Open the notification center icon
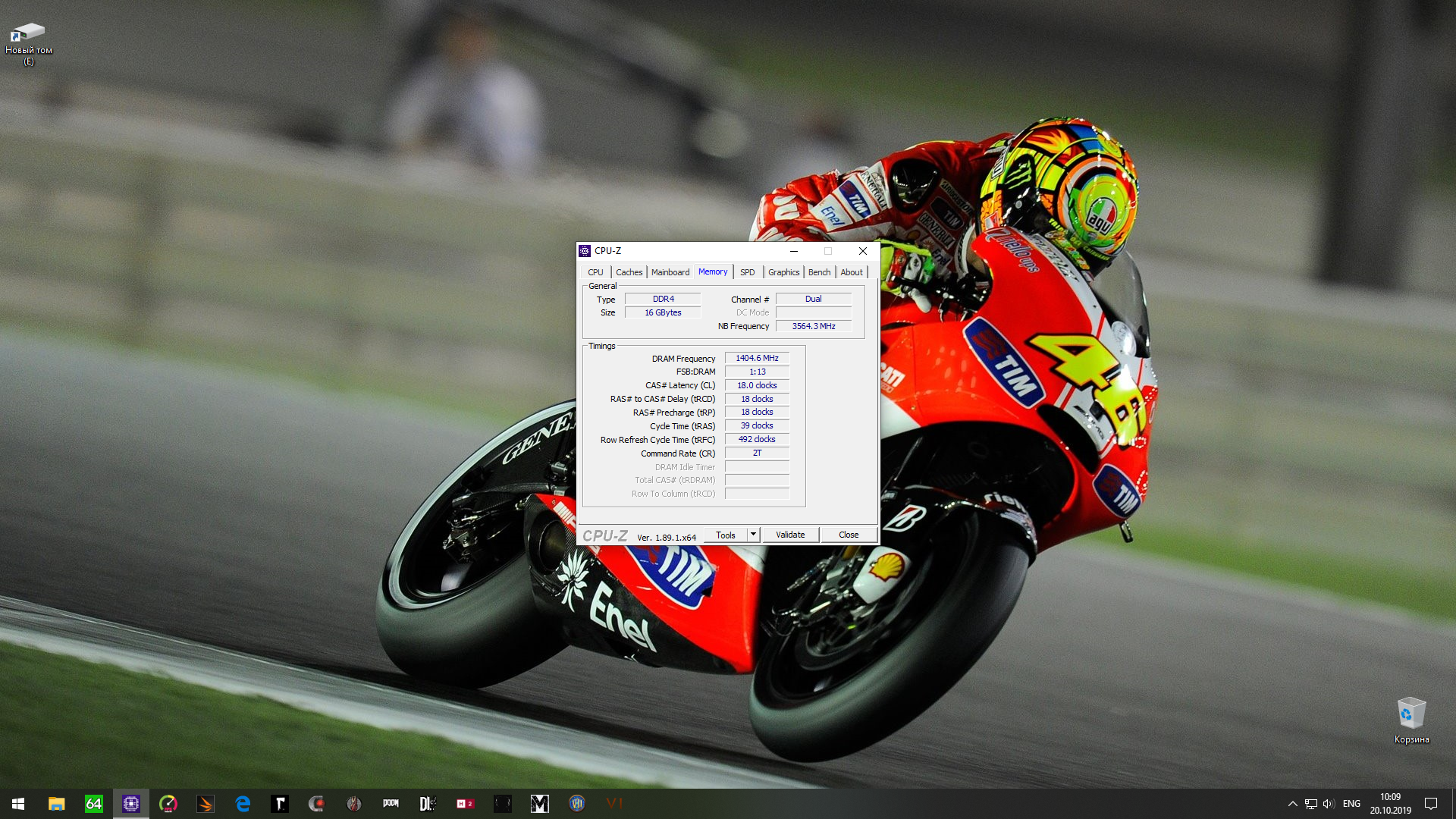 [x=1431, y=804]
